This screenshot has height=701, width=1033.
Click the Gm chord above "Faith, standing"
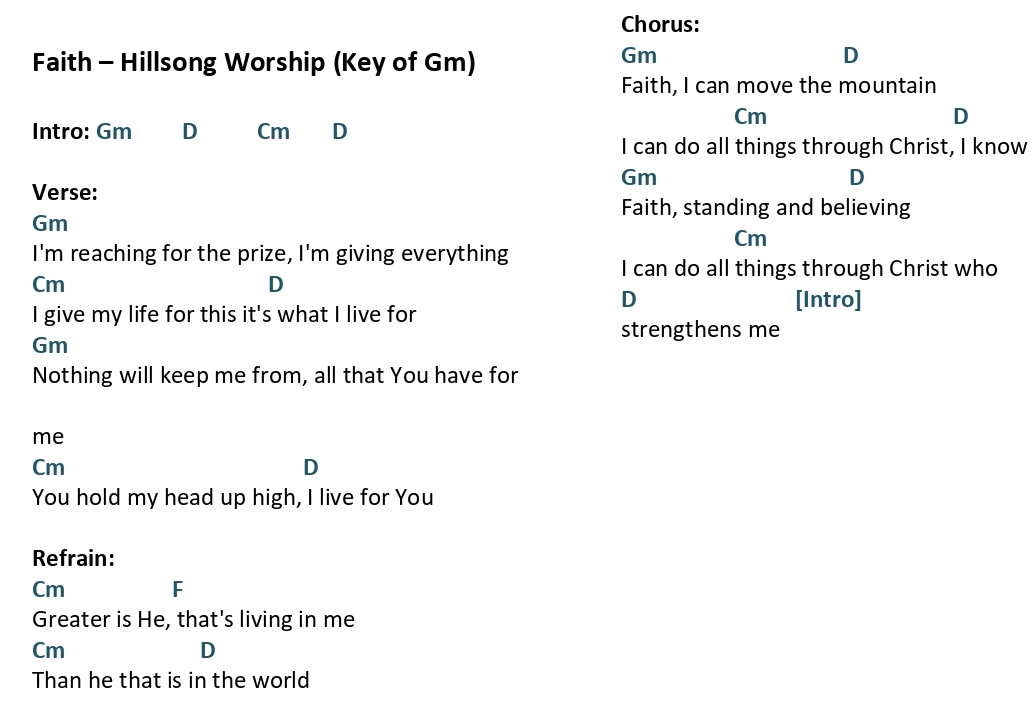(x=639, y=177)
